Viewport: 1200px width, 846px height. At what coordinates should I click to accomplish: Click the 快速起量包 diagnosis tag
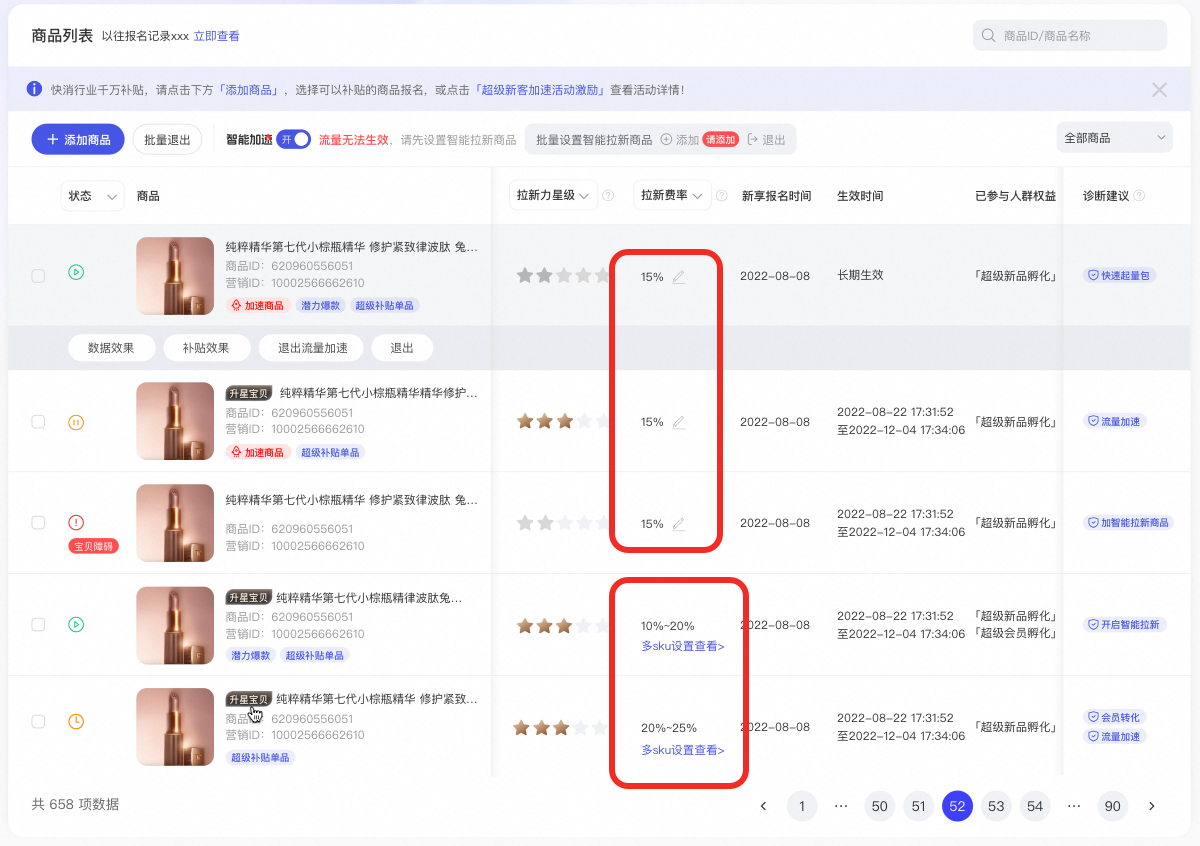[x=1120, y=275]
